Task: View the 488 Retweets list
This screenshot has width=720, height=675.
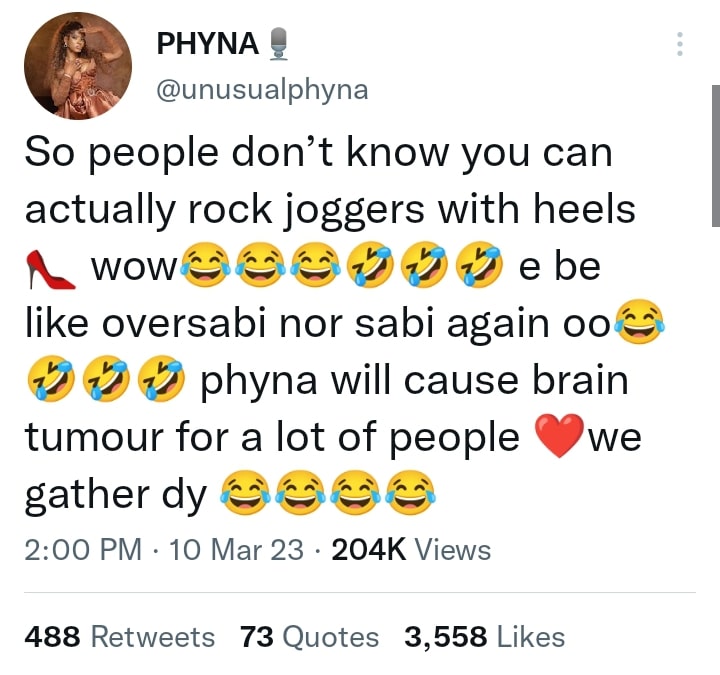Action: click(x=119, y=637)
